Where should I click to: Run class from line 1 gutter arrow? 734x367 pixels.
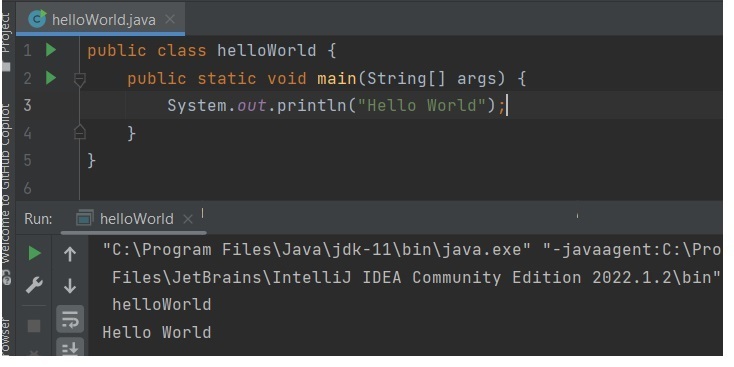51,50
